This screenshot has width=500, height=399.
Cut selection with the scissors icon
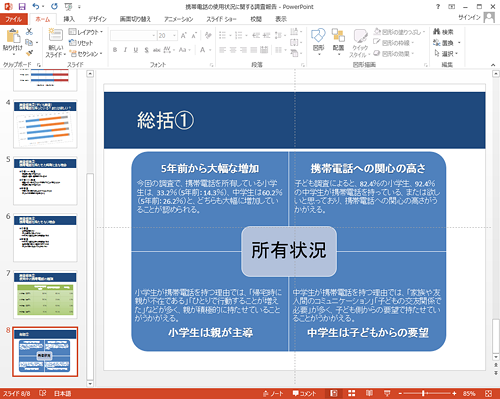(x=29, y=31)
